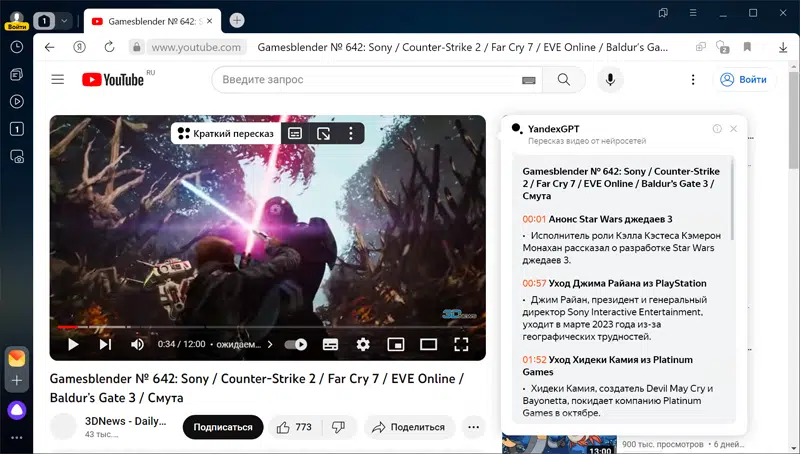Seek on the video progress bar
The height and width of the screenshot is (454, 800).
click(x=267, y=326)
